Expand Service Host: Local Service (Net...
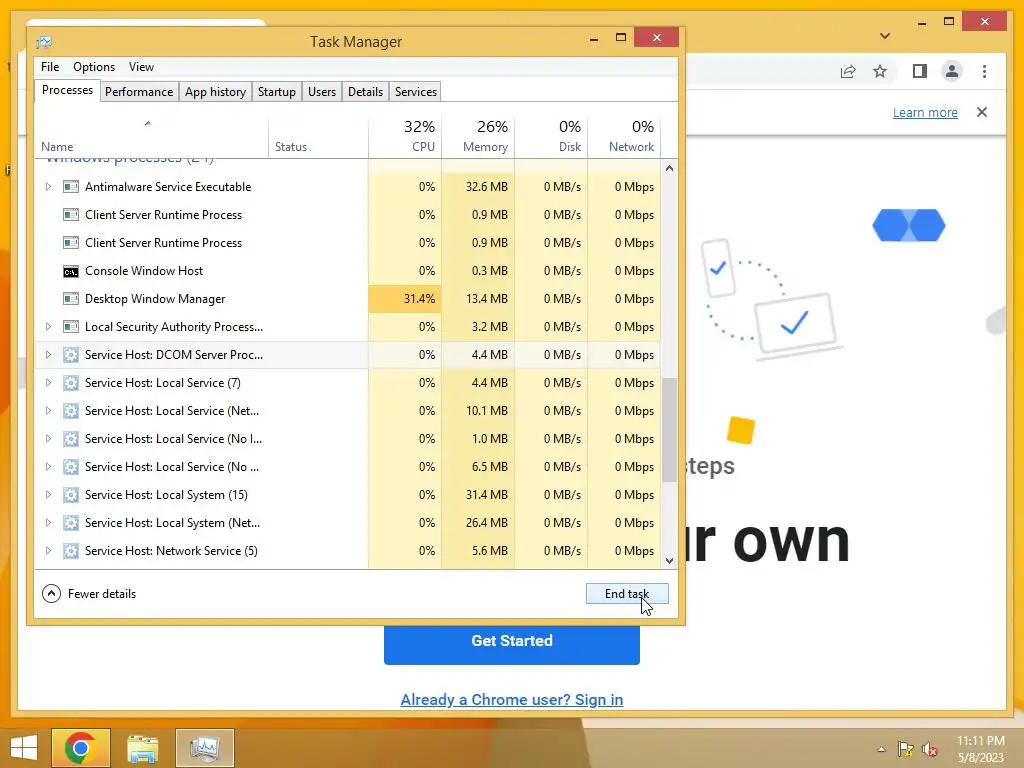 tap(48, 411)
